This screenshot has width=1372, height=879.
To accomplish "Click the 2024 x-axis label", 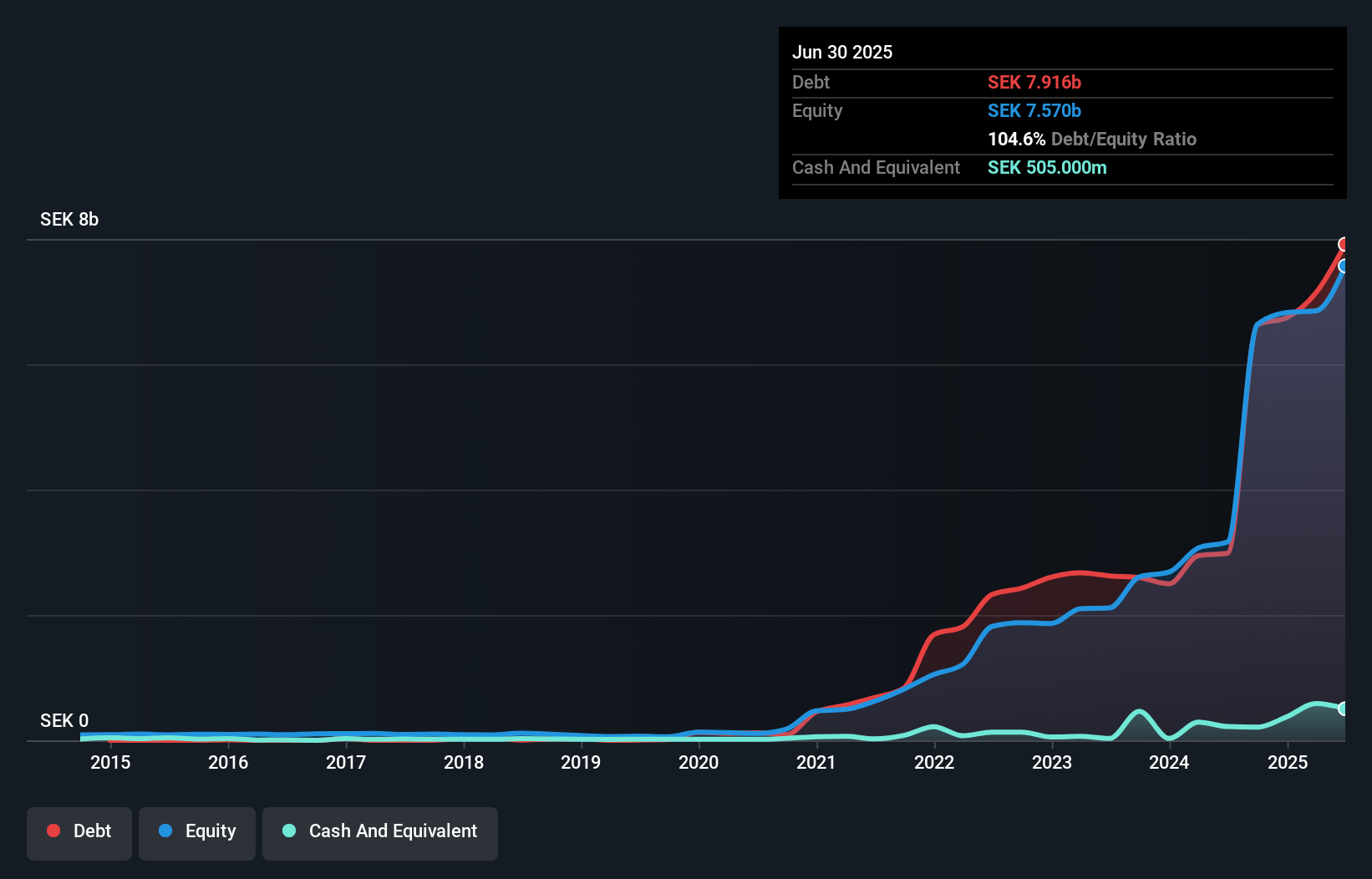I will 1169,762.
